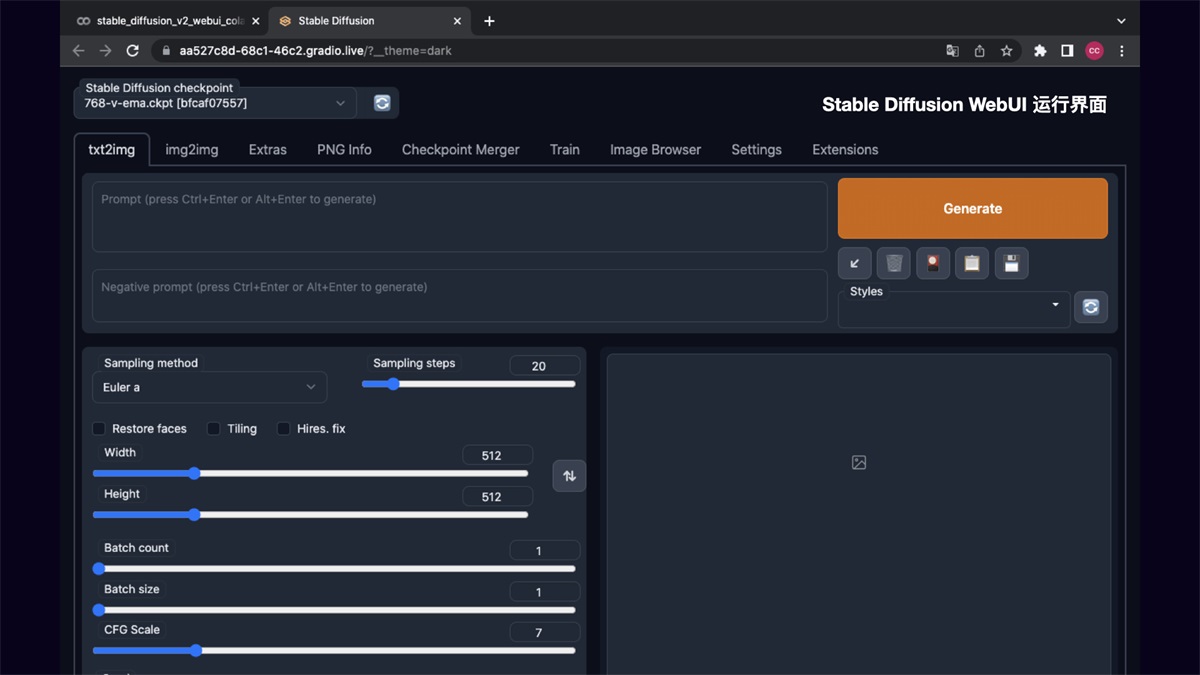Click inside the negative prompt field
This screenshot has height=675, width=1200.
click(458, 295)
